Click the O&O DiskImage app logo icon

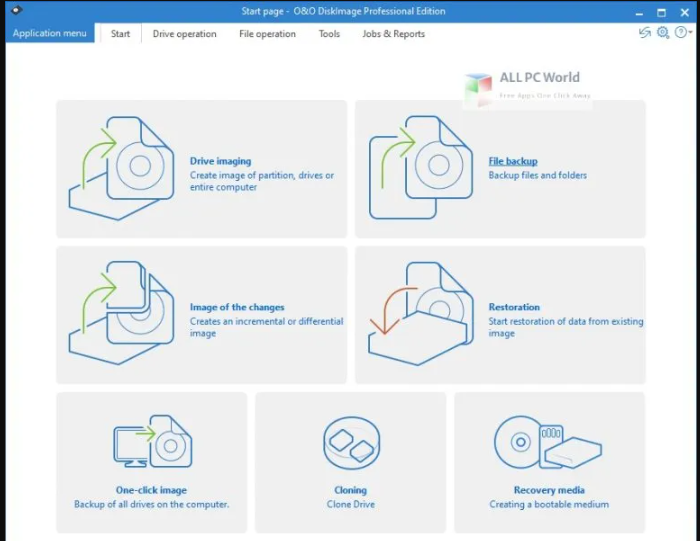coord(17,10)
